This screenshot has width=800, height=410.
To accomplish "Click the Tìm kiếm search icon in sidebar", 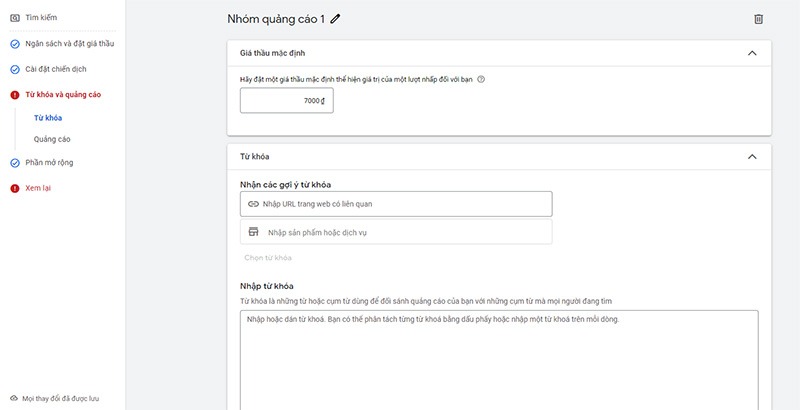I will click(14, 18).
